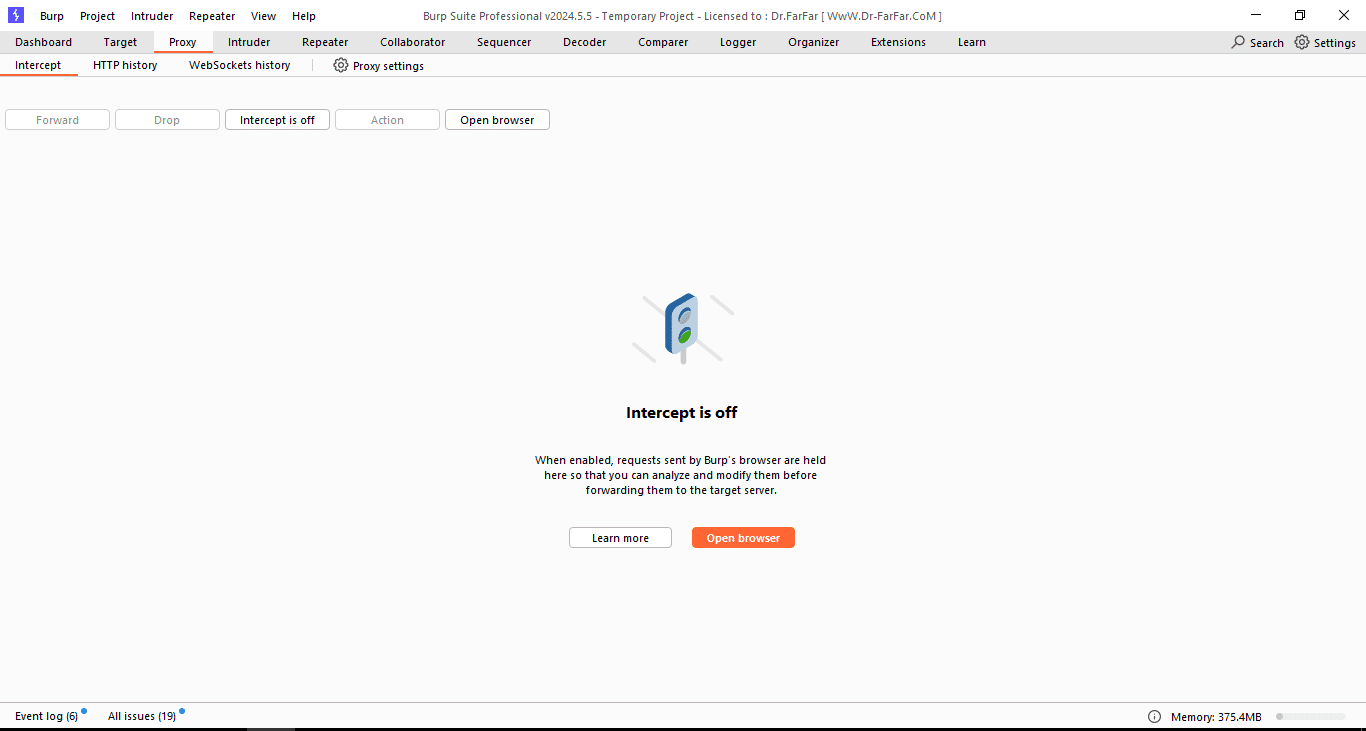The image size is (1366, 731).
Task: Click the traffic light illustration
Action: coord(683,328)
